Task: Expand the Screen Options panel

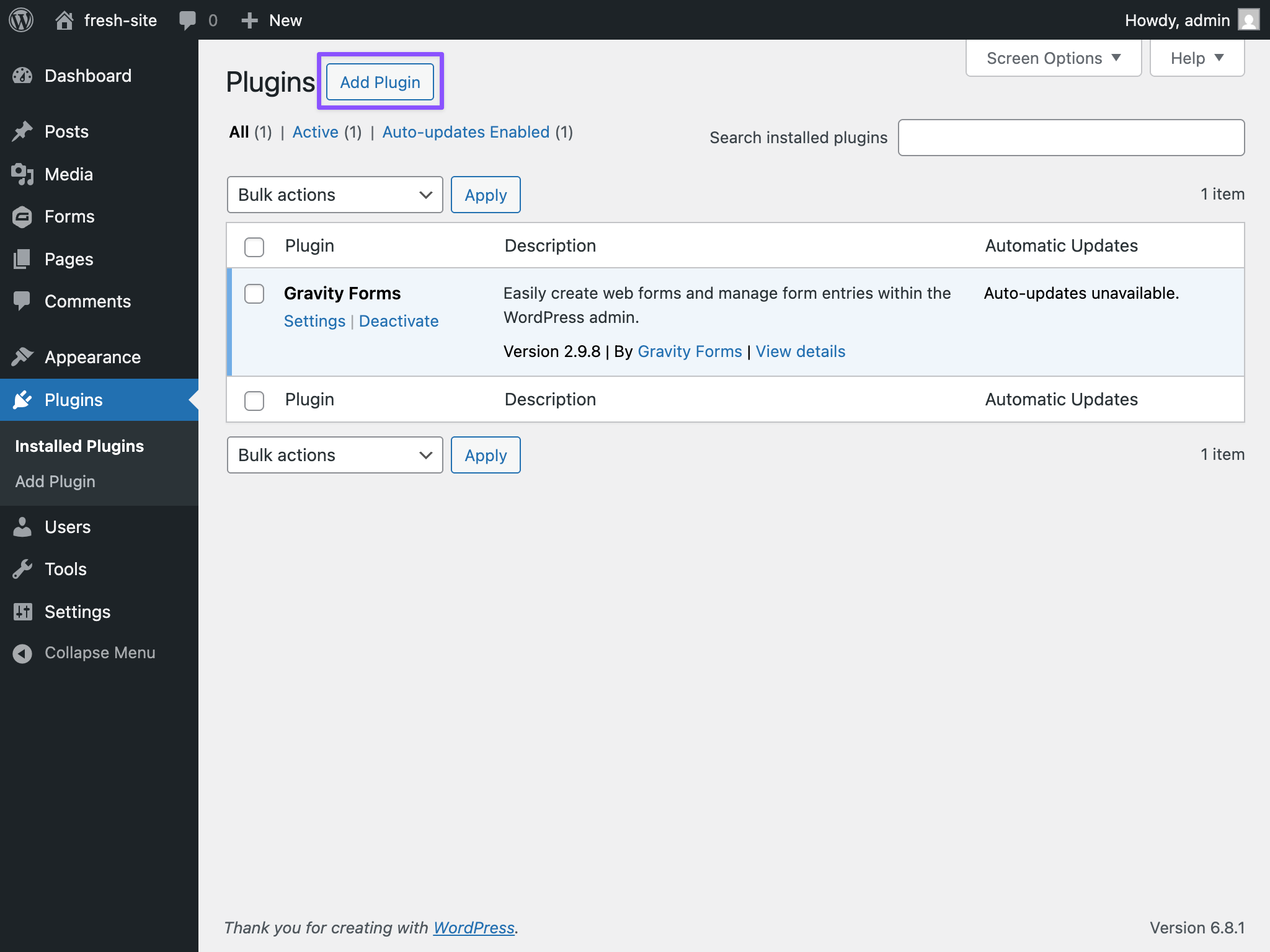Action: 1053,58
